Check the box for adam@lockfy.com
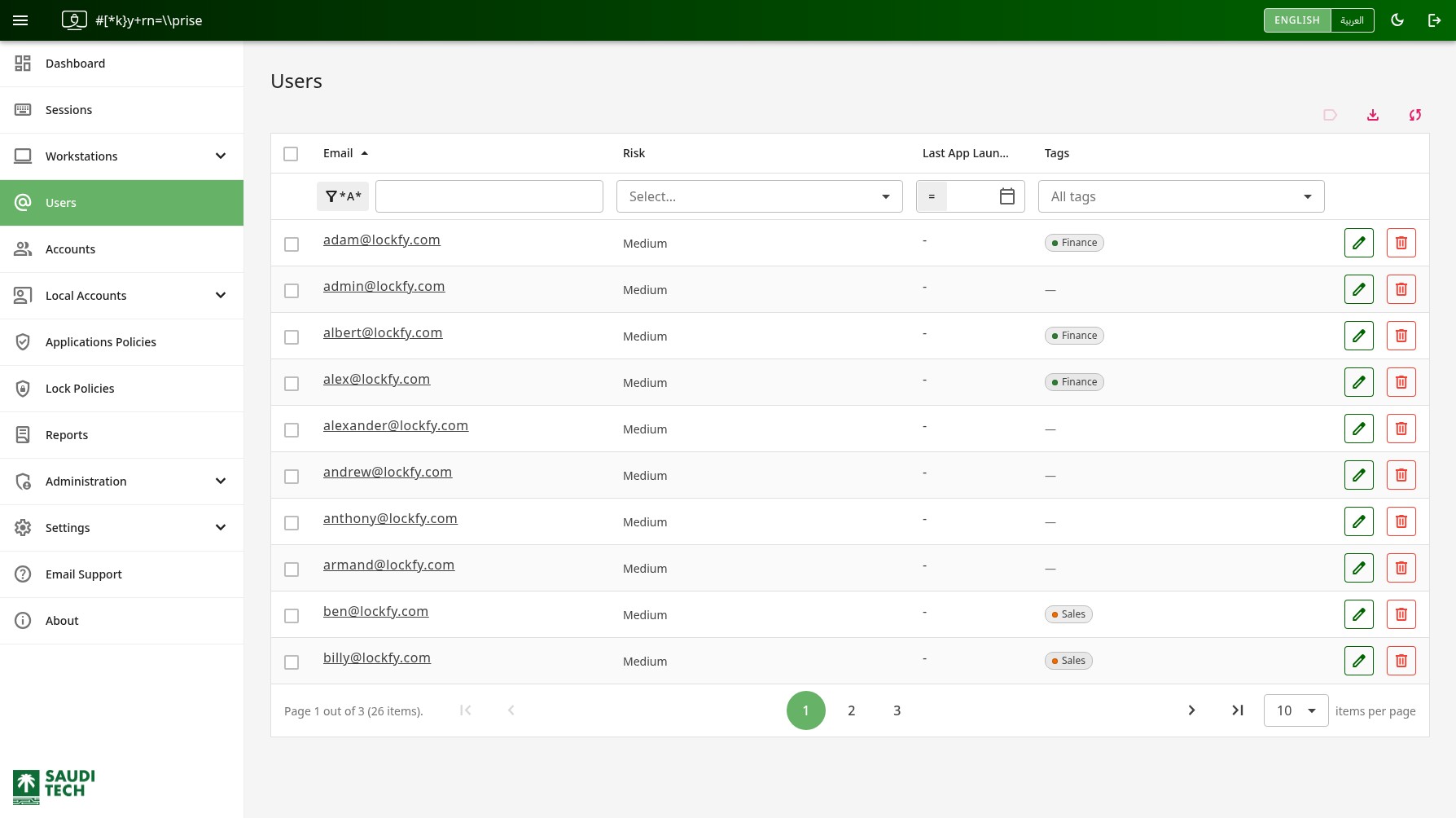The image size is (1456, 818). point(292,244)
